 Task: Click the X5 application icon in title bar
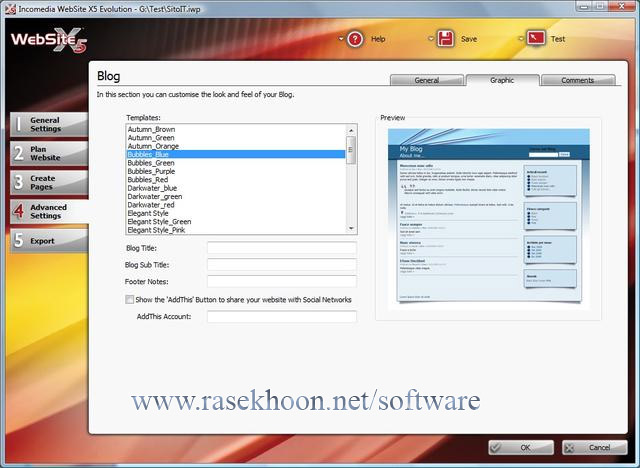pyautogui.click(x=10, y=9)
